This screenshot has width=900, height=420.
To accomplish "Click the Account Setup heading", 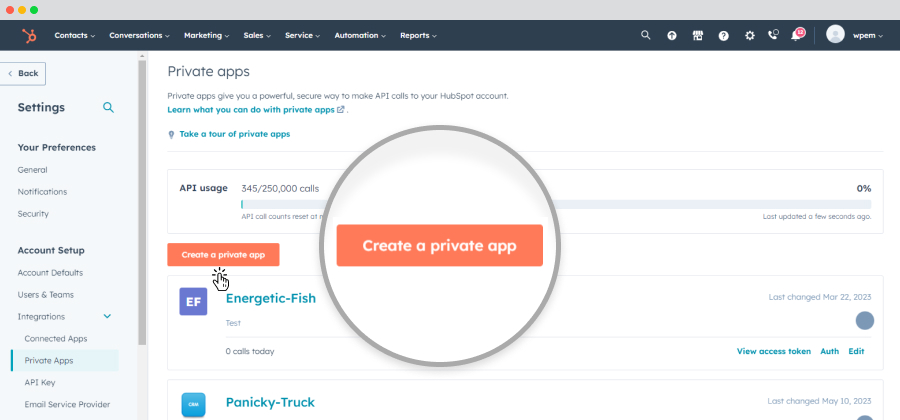I will (51, 250).
